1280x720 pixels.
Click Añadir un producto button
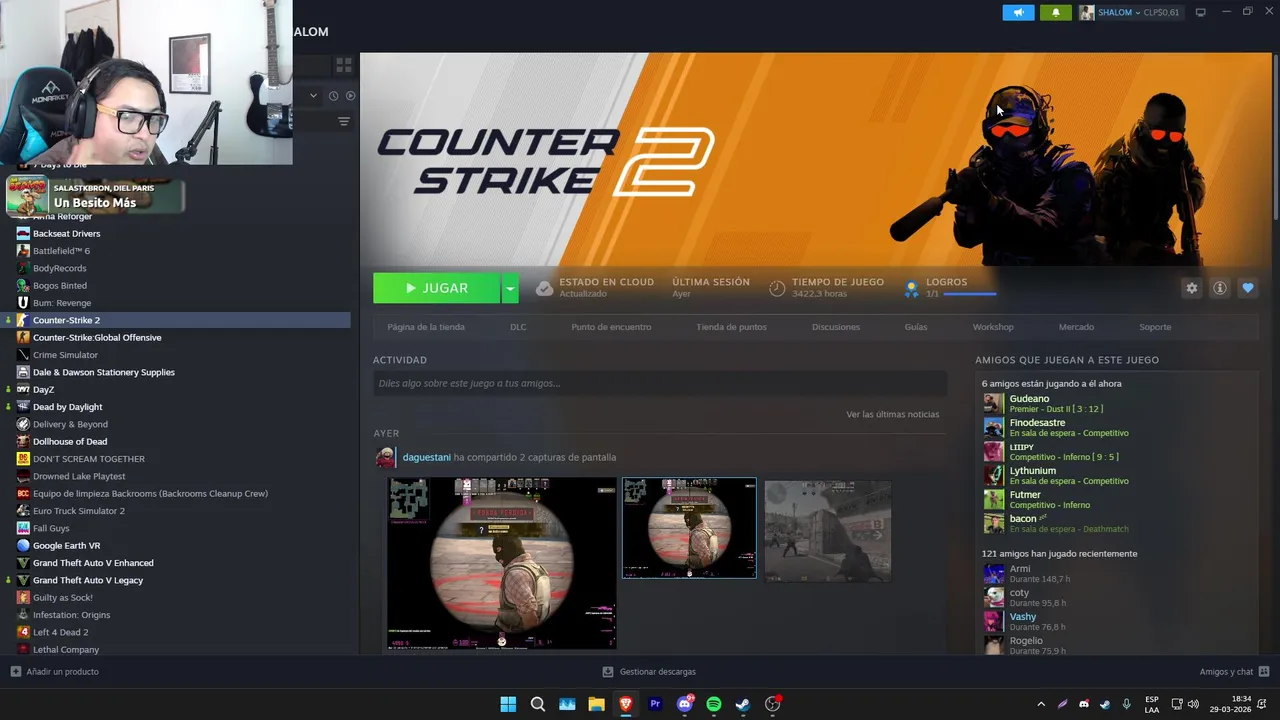coord(54,672)
